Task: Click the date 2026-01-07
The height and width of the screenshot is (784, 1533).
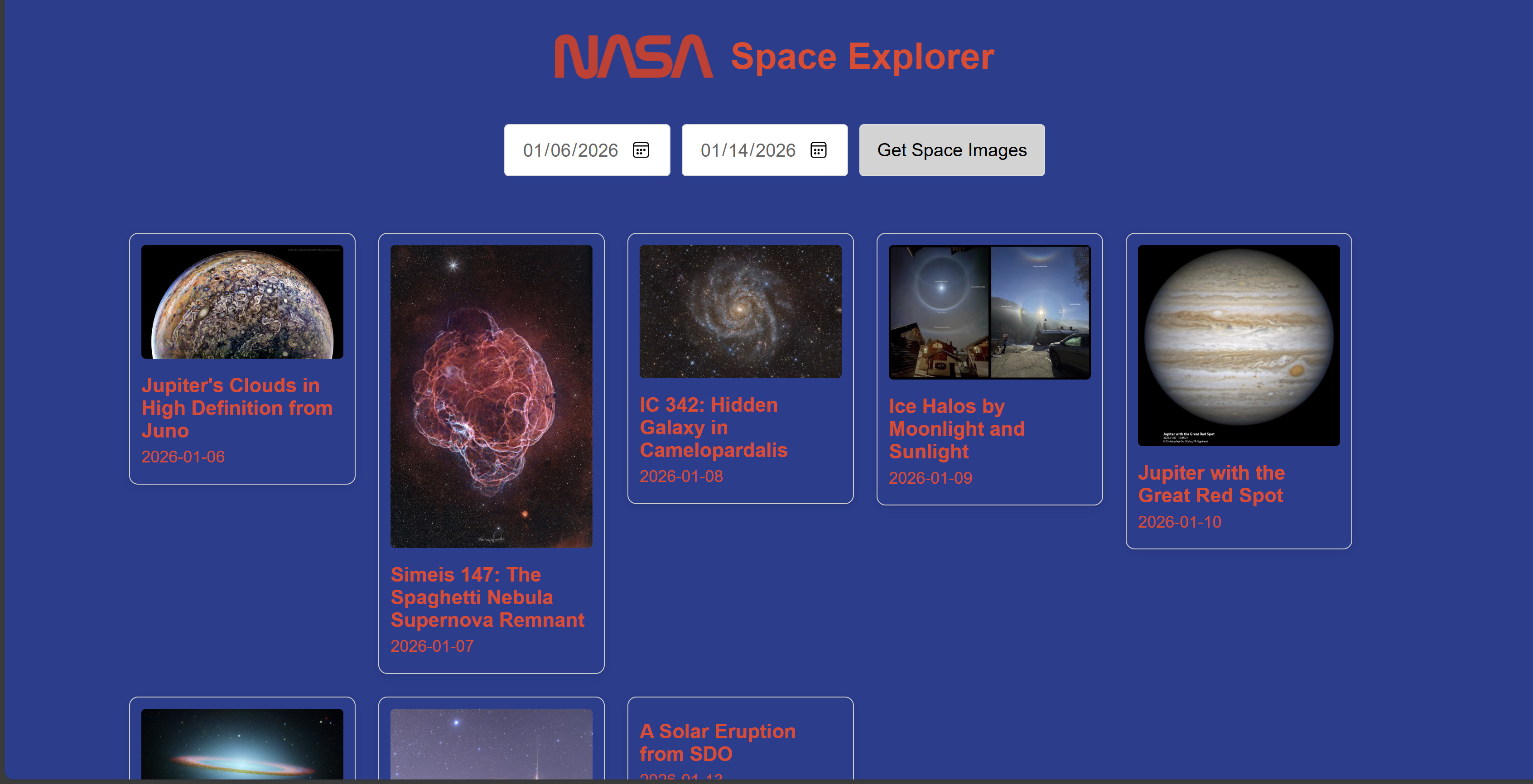Action: [432, 646]
